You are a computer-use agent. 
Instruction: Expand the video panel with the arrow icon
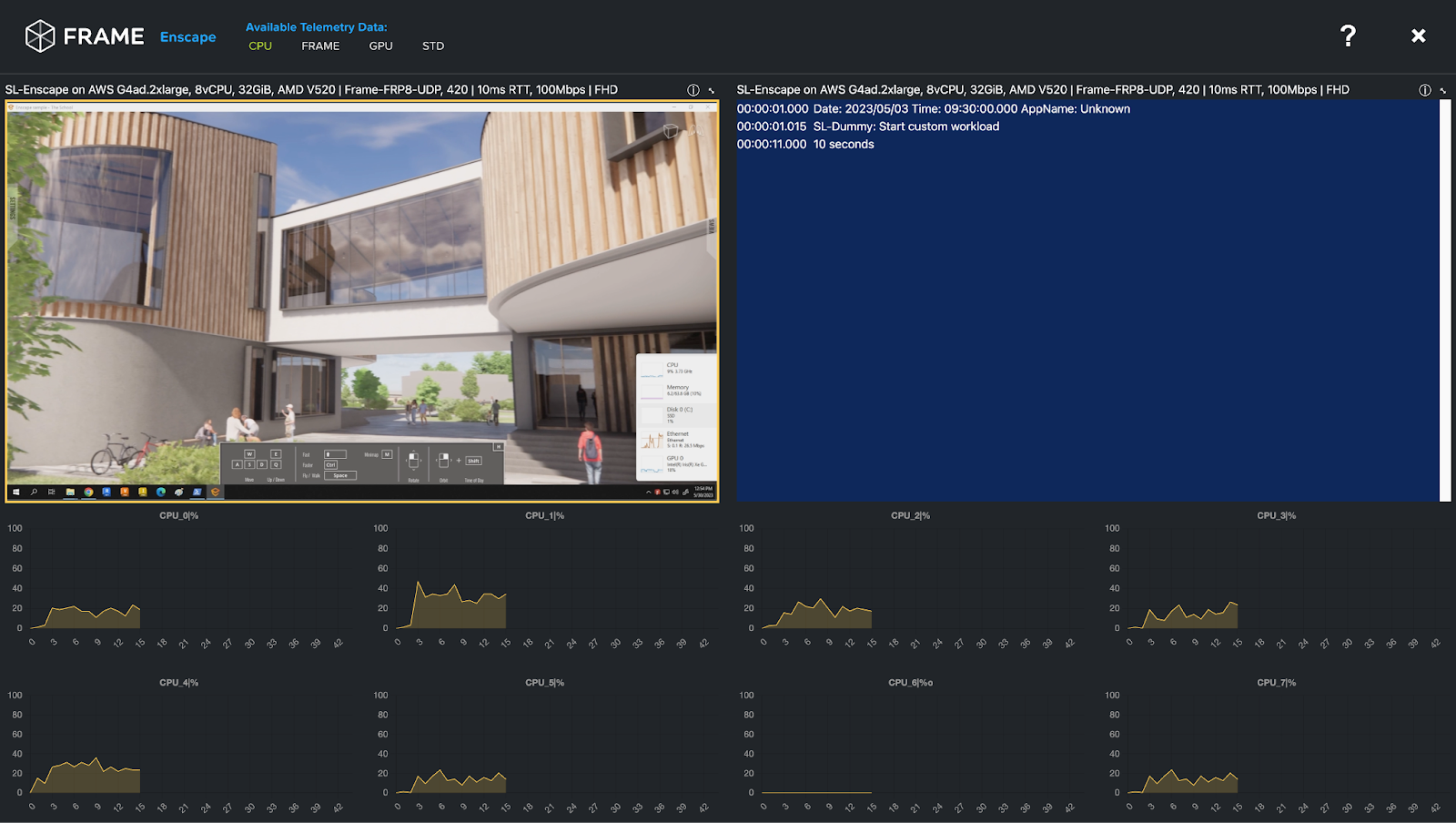pyautogui.click(x=712, y=90)
